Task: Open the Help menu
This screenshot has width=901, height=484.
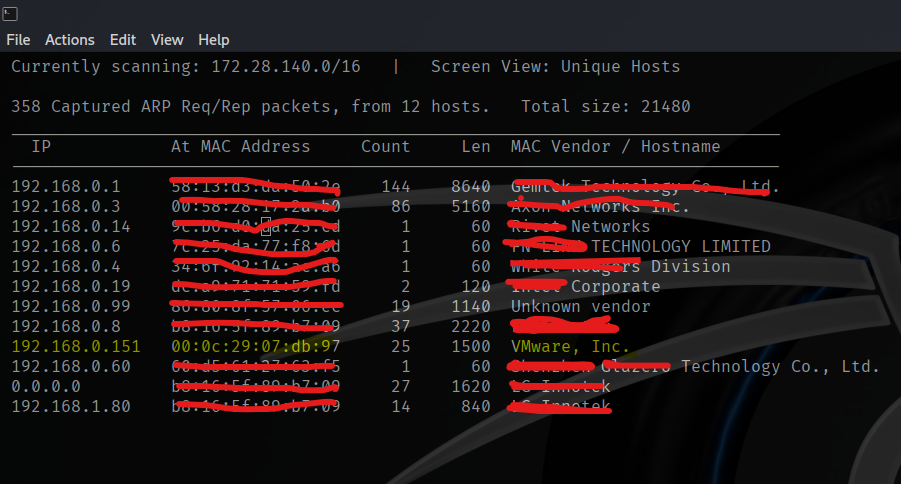Action: 214,40
